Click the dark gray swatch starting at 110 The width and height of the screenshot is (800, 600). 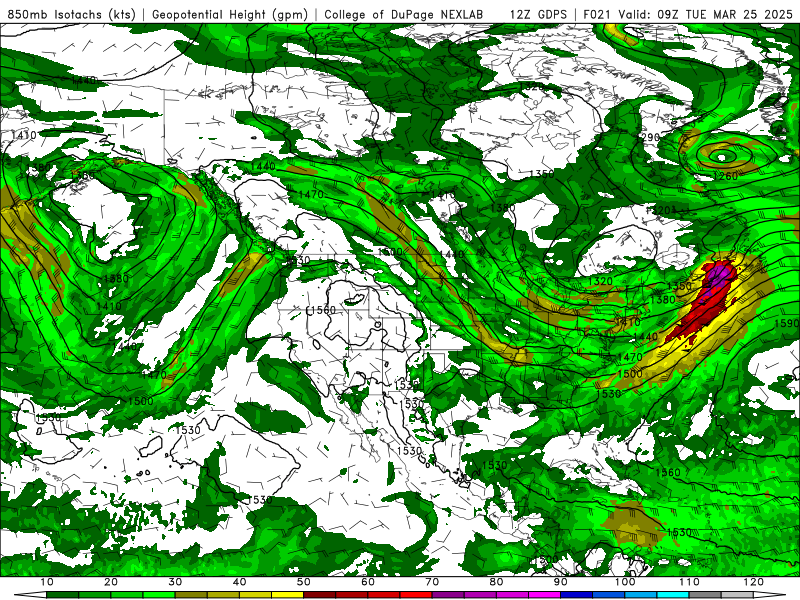tap(705, 595)
